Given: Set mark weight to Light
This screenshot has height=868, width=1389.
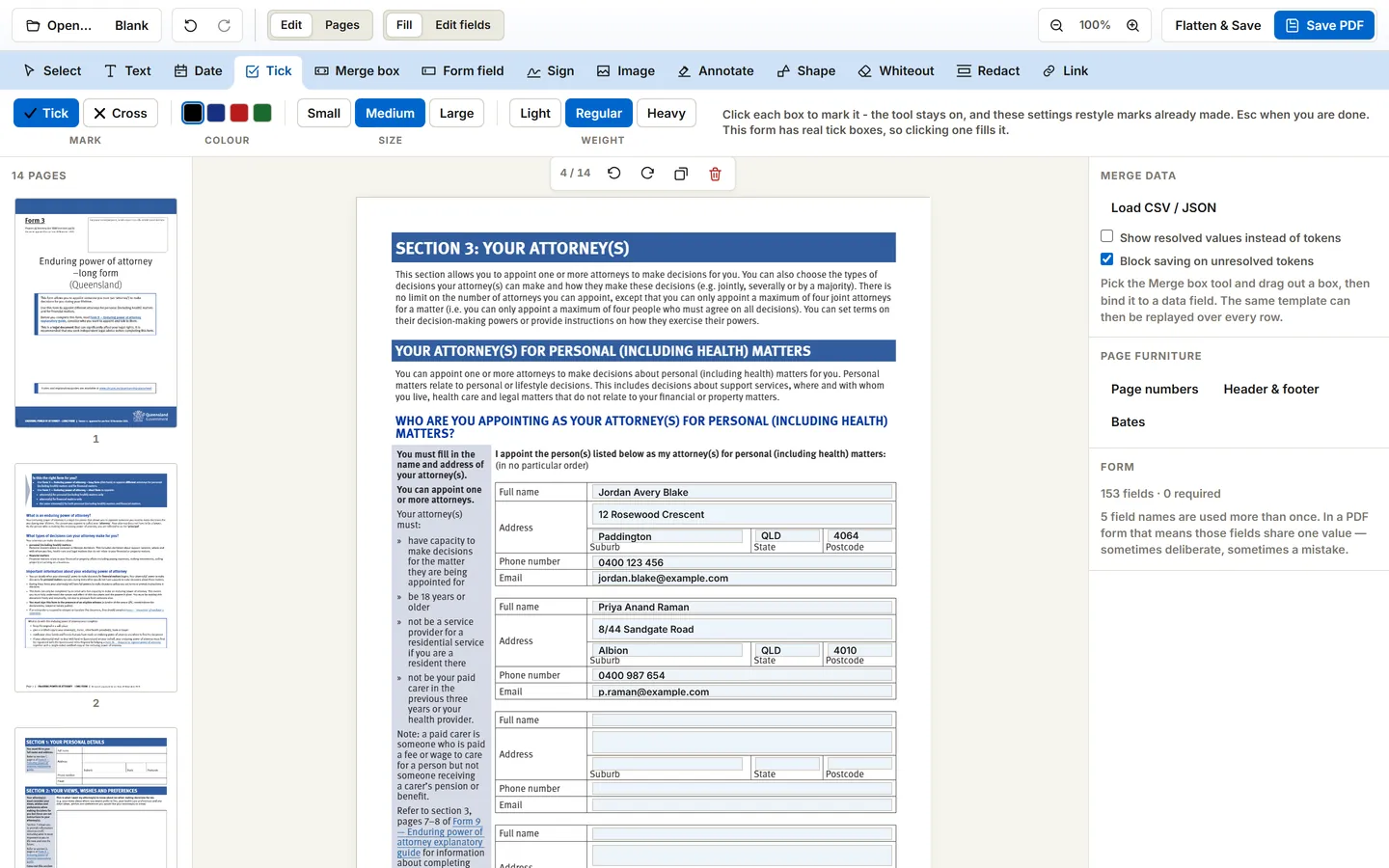Looking at the screenshot, I should pyautogui.click(x=535, y=113).
